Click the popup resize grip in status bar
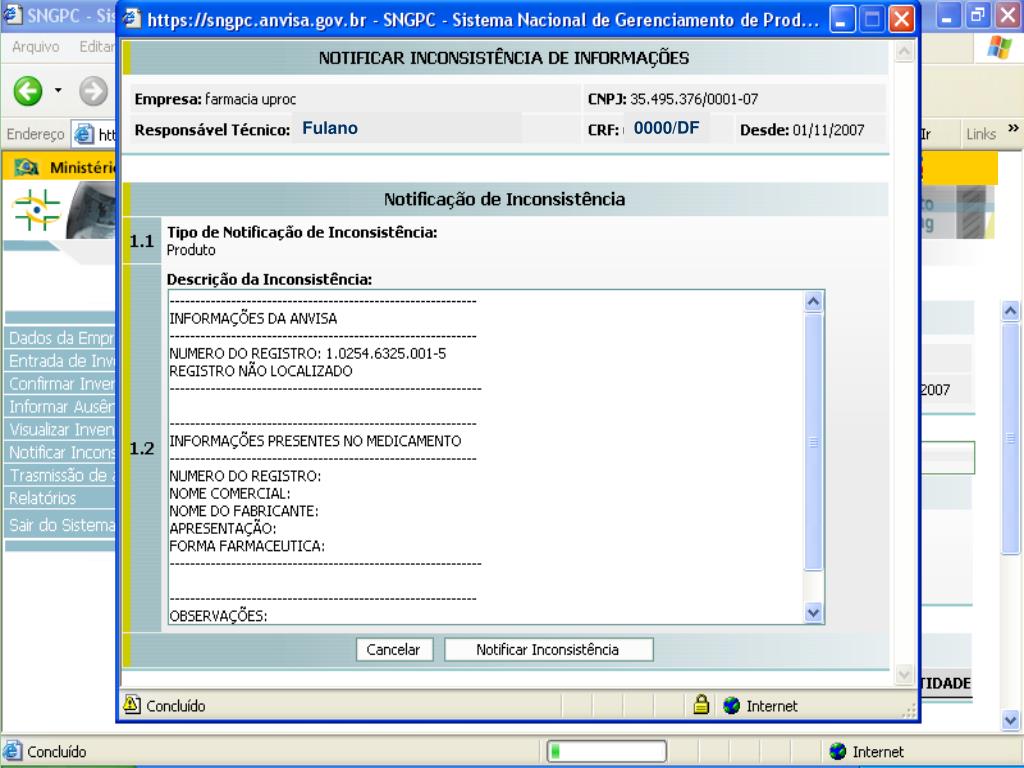Image resolution: width=1024 pixels, height=768 pixels. tap(909, 712)
